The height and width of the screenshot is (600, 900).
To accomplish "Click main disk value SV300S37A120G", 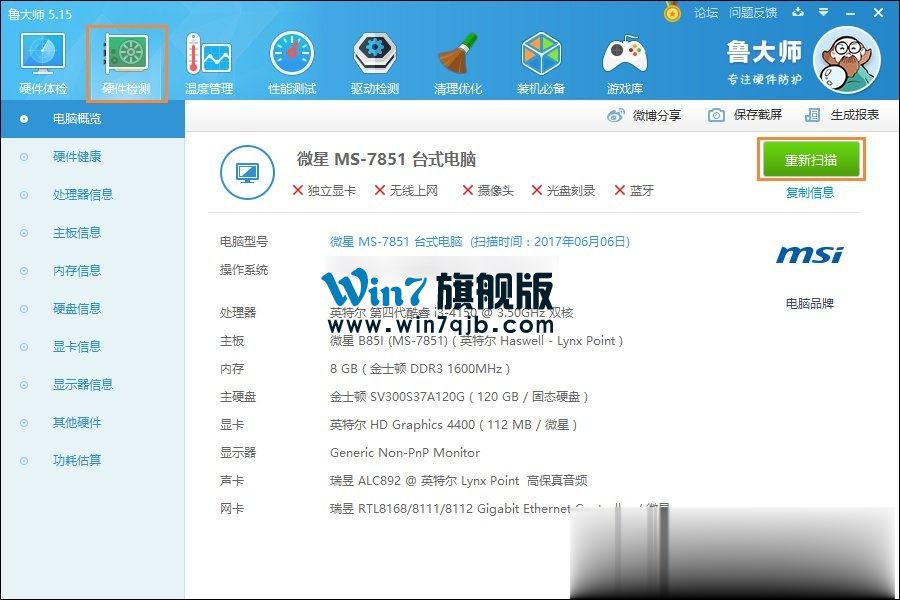I will pyautogui.click(x=459, y=397).
